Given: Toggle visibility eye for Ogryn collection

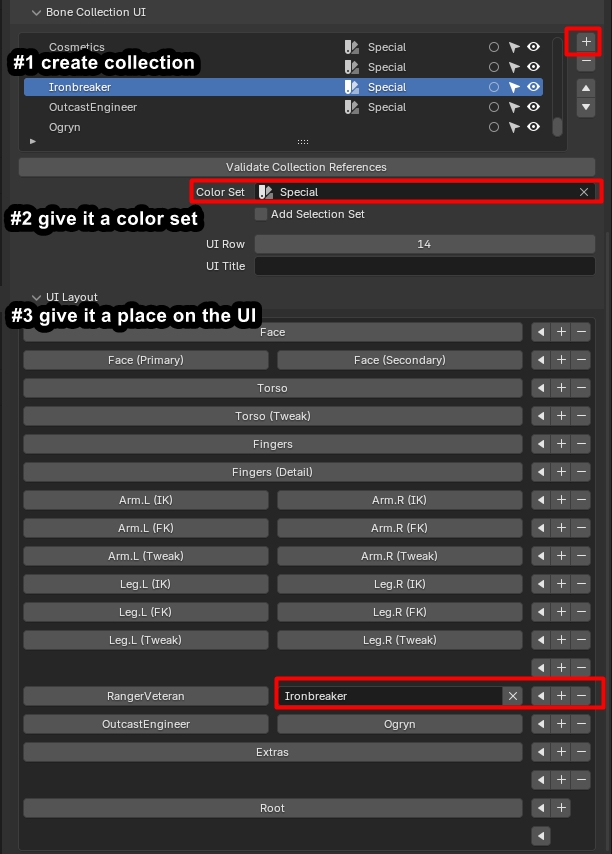Looking at the screenshot, I should (x=534, y=127).
